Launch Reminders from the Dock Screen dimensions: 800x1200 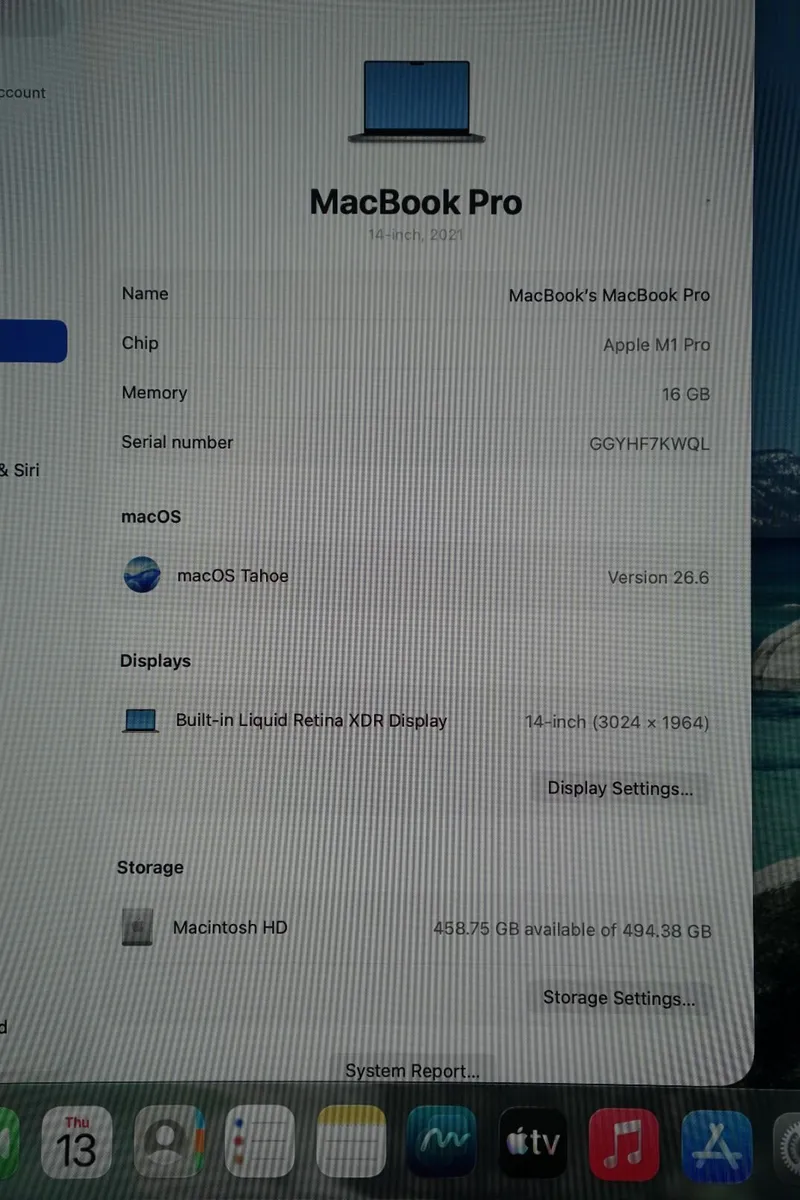(x=260, y=1142)
